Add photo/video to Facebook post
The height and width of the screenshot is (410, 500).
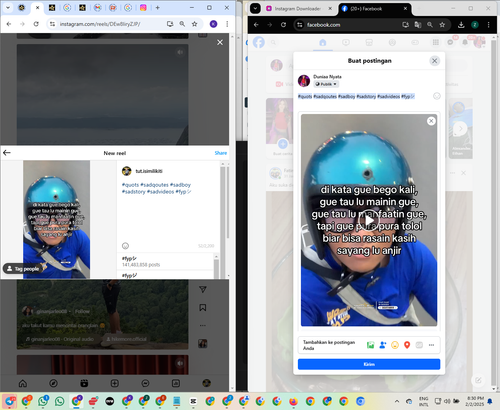pos(370,345)
